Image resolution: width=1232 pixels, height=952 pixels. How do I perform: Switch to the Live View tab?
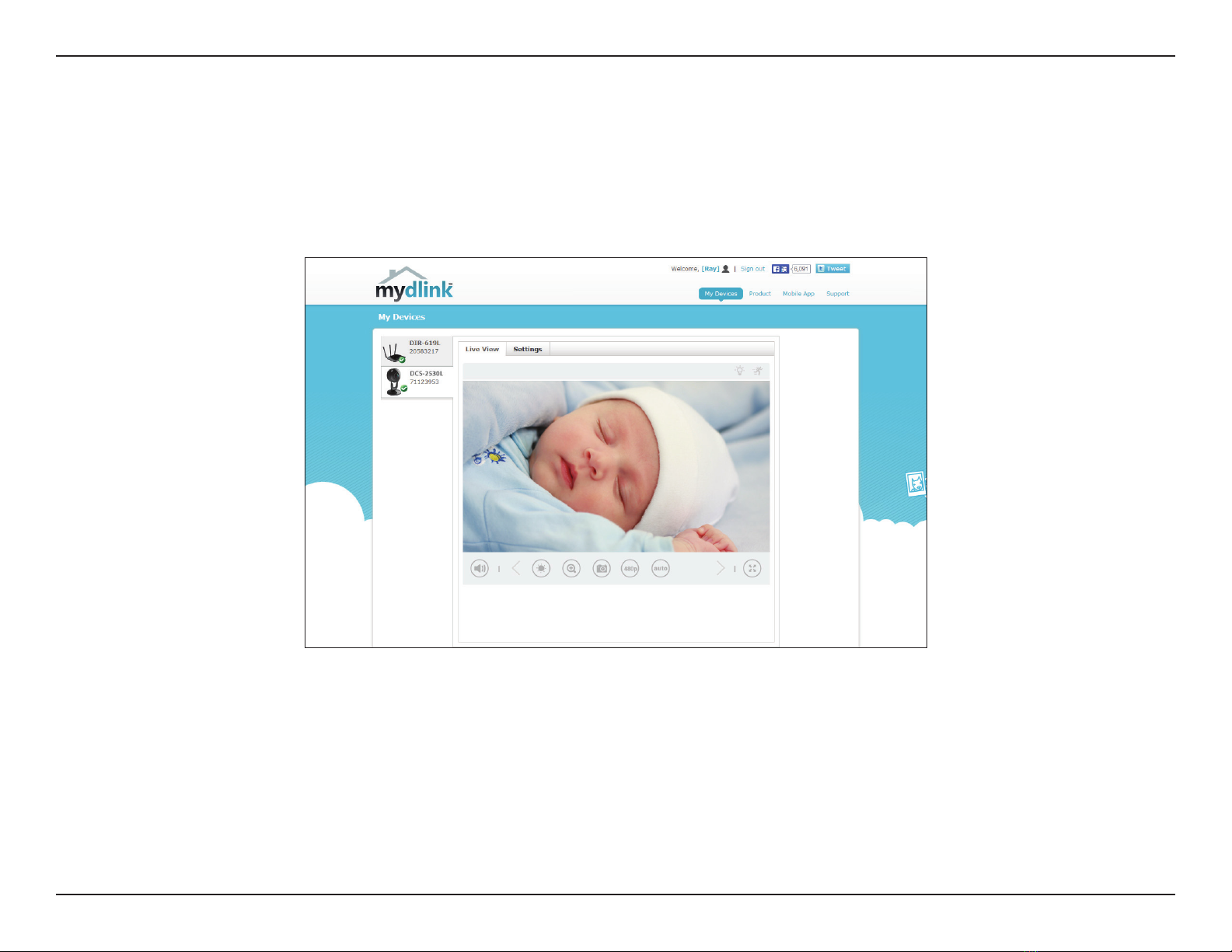[x=482, y=349]
